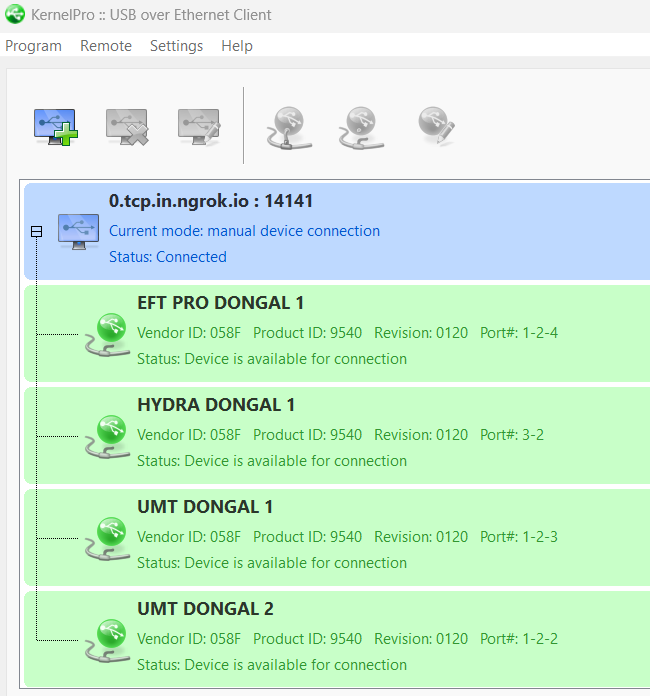Open the Help menu
Viewport: 650px width, 696px height.
coord(237,46)
